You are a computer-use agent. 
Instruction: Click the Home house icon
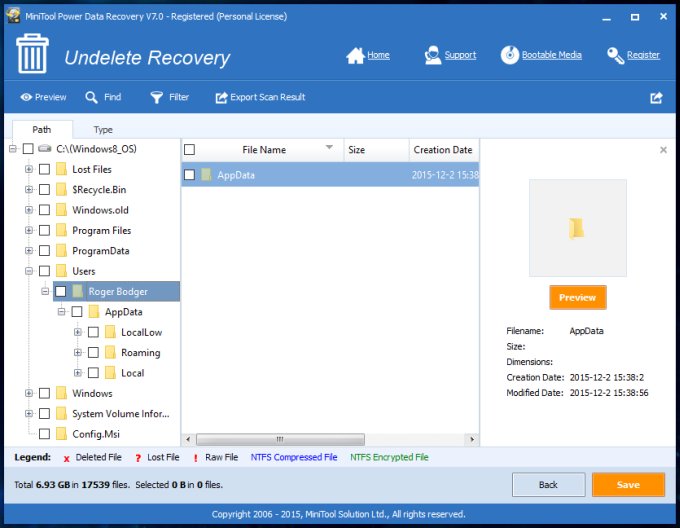(355, 55)
